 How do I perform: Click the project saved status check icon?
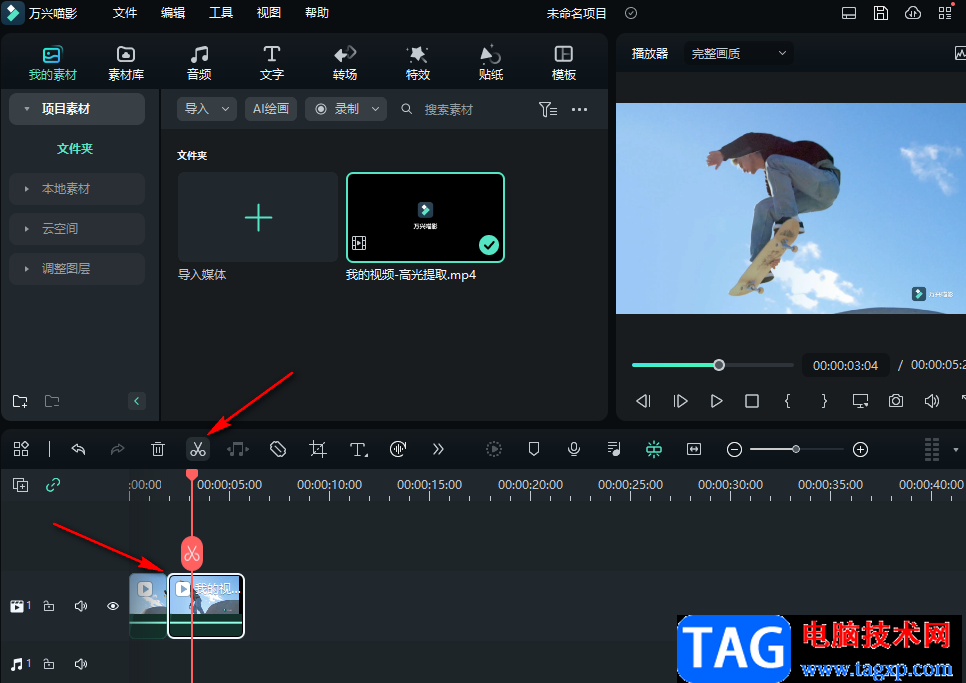pyautogui.click(x=631, y=13)
